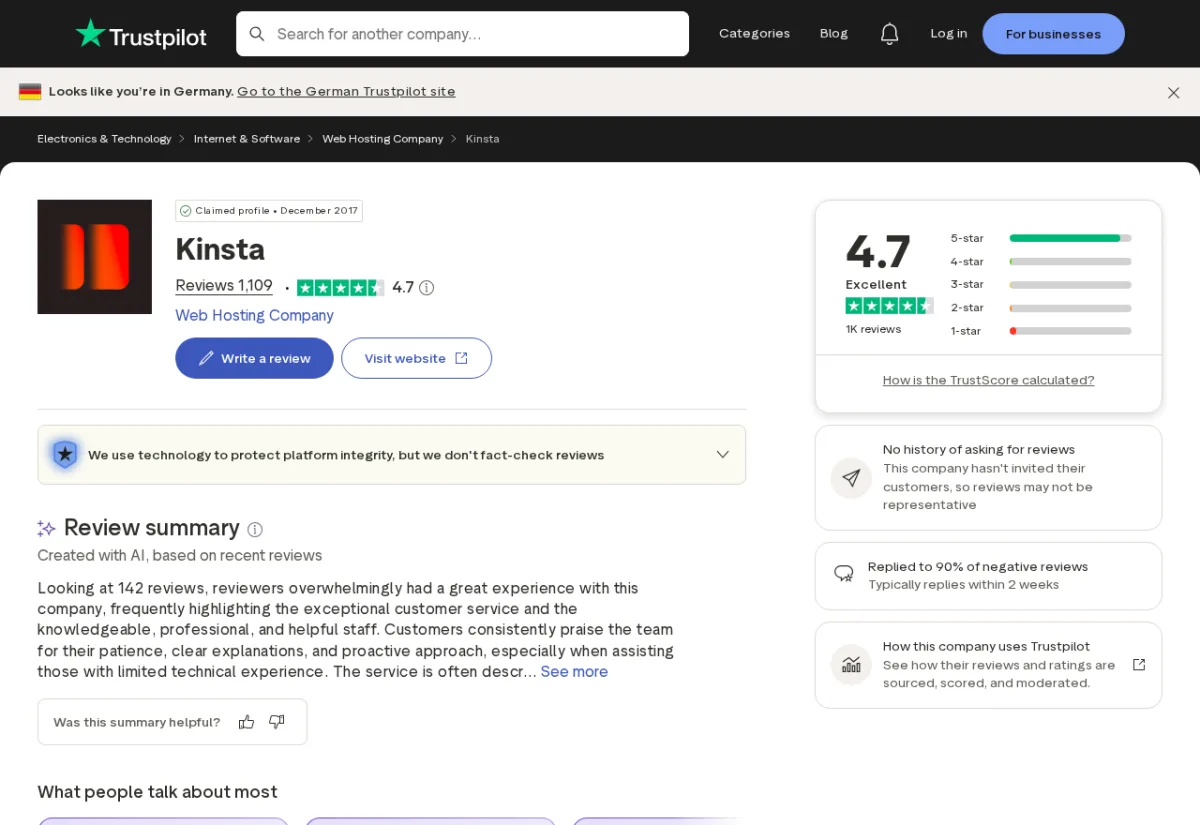Screen dimensions: 1200x825
Task: Open Internet & Software breadcrumb
Action: click(x=247, y=139)
